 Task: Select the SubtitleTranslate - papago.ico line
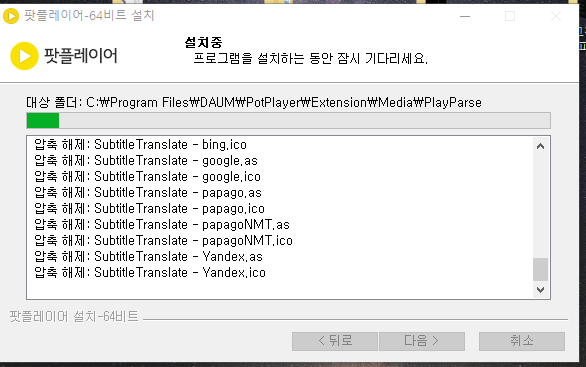click(x=149, y=209)
